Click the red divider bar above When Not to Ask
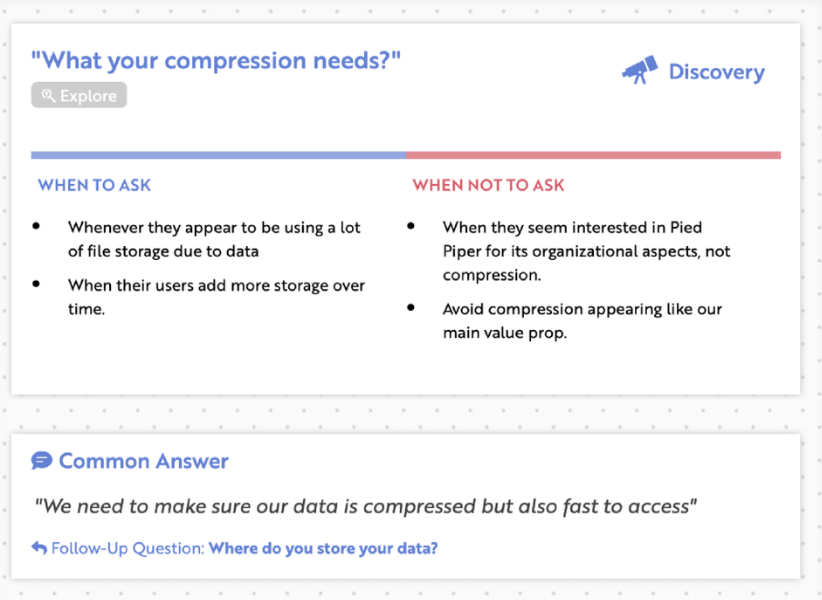Viewport: 822px width, 600px height. click(x=593, y=155)
